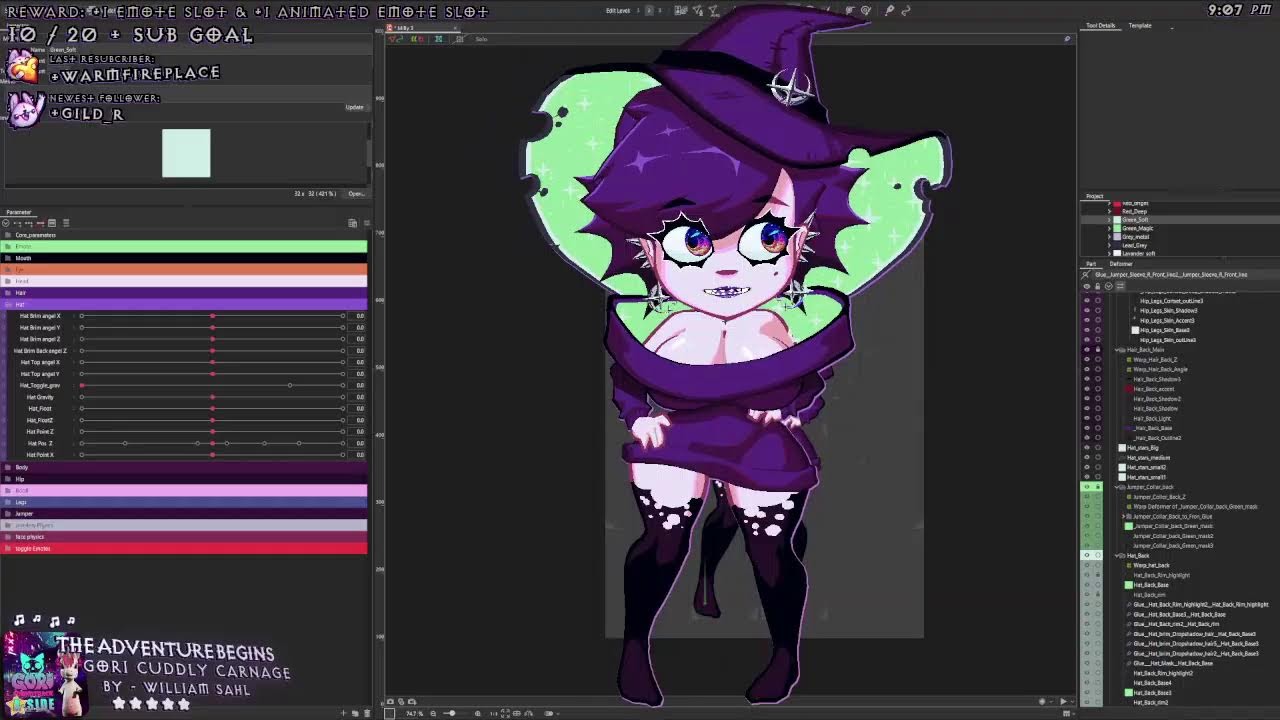Collapse the Hat_Back part group
The width and height of the screenshot is (1280, 720).
(x=1119, y=556)
